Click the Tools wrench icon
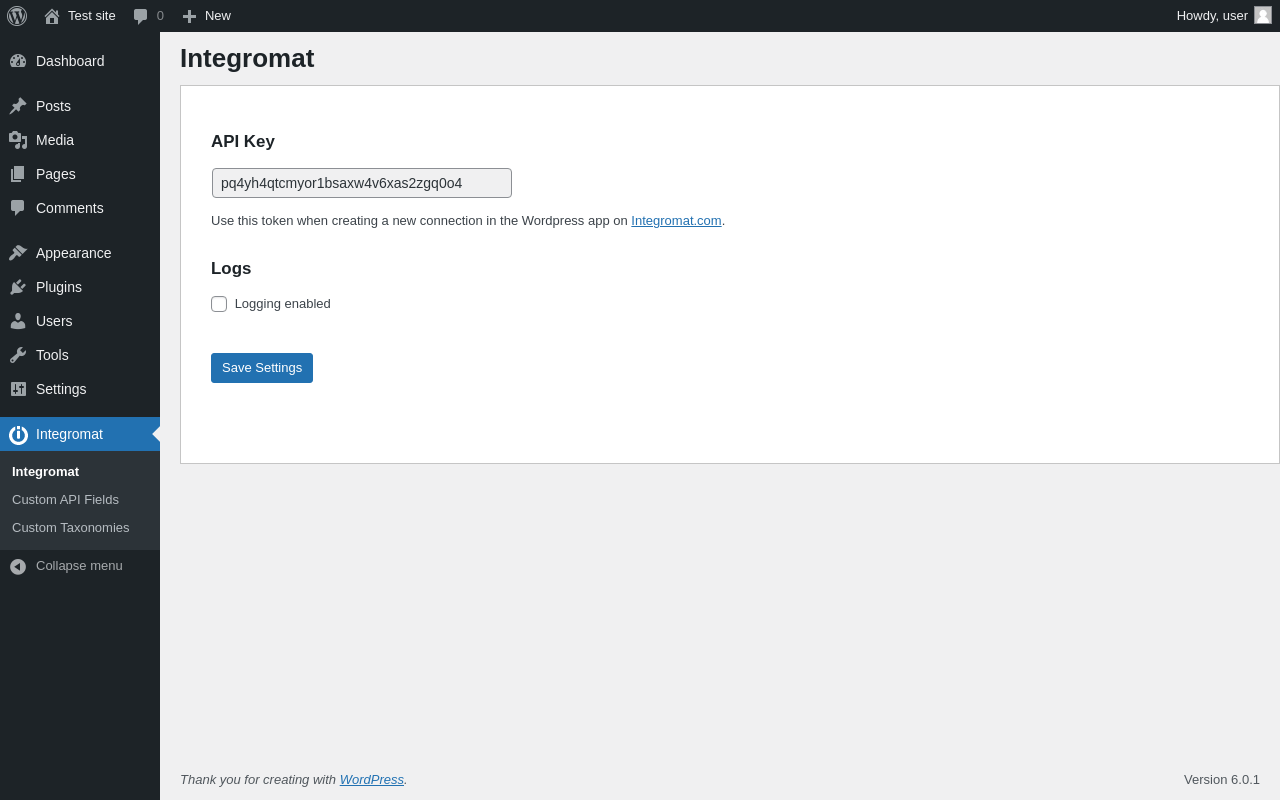Viewport: 1280px width, 800px height. [18, 355]
